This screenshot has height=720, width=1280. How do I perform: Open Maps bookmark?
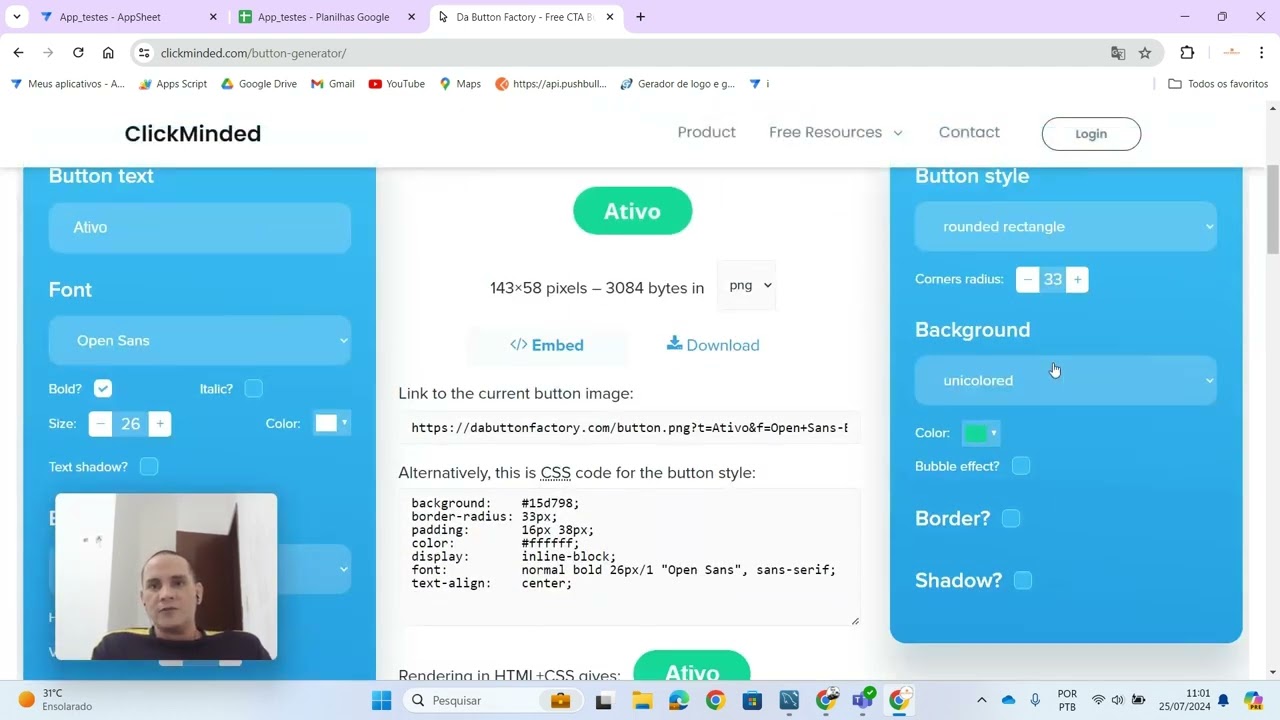[x=460, y=84]
